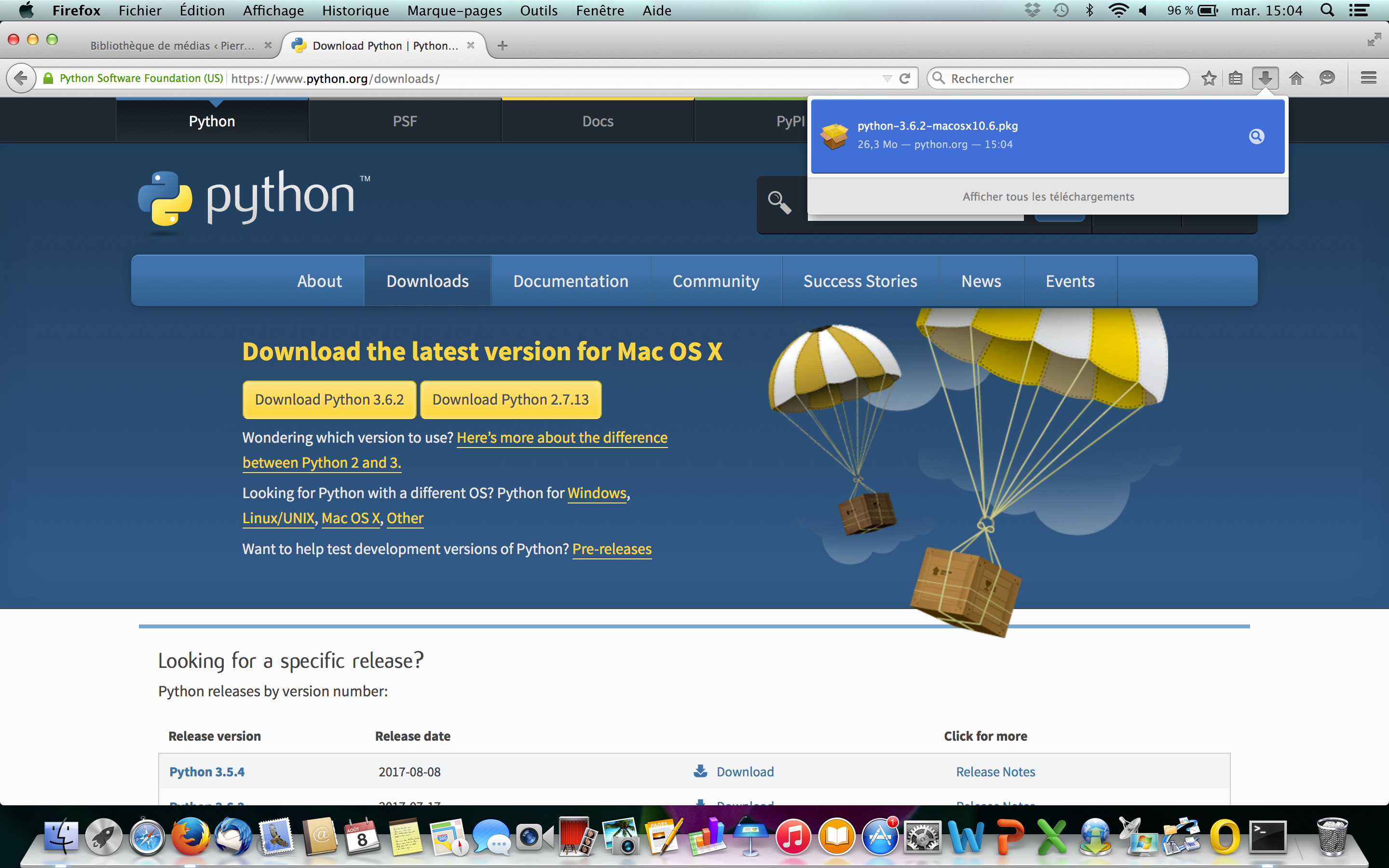
Task: Launch Safari from the Dock
Action: 147,837
